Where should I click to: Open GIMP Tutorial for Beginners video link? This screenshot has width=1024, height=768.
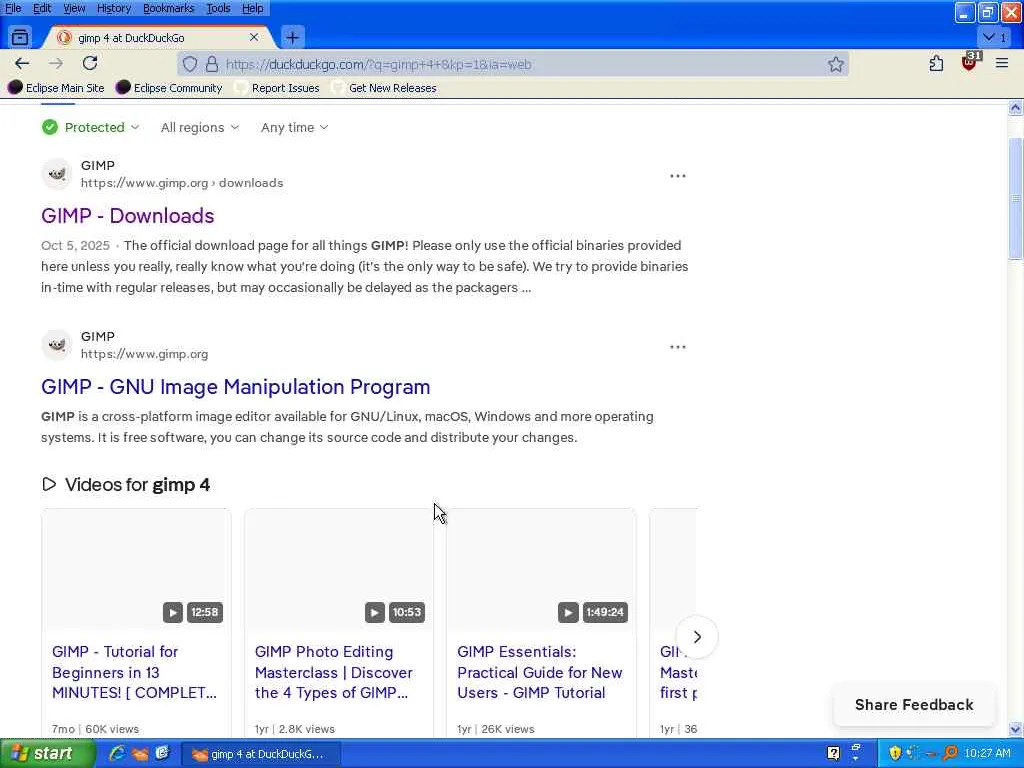point(134,672)
